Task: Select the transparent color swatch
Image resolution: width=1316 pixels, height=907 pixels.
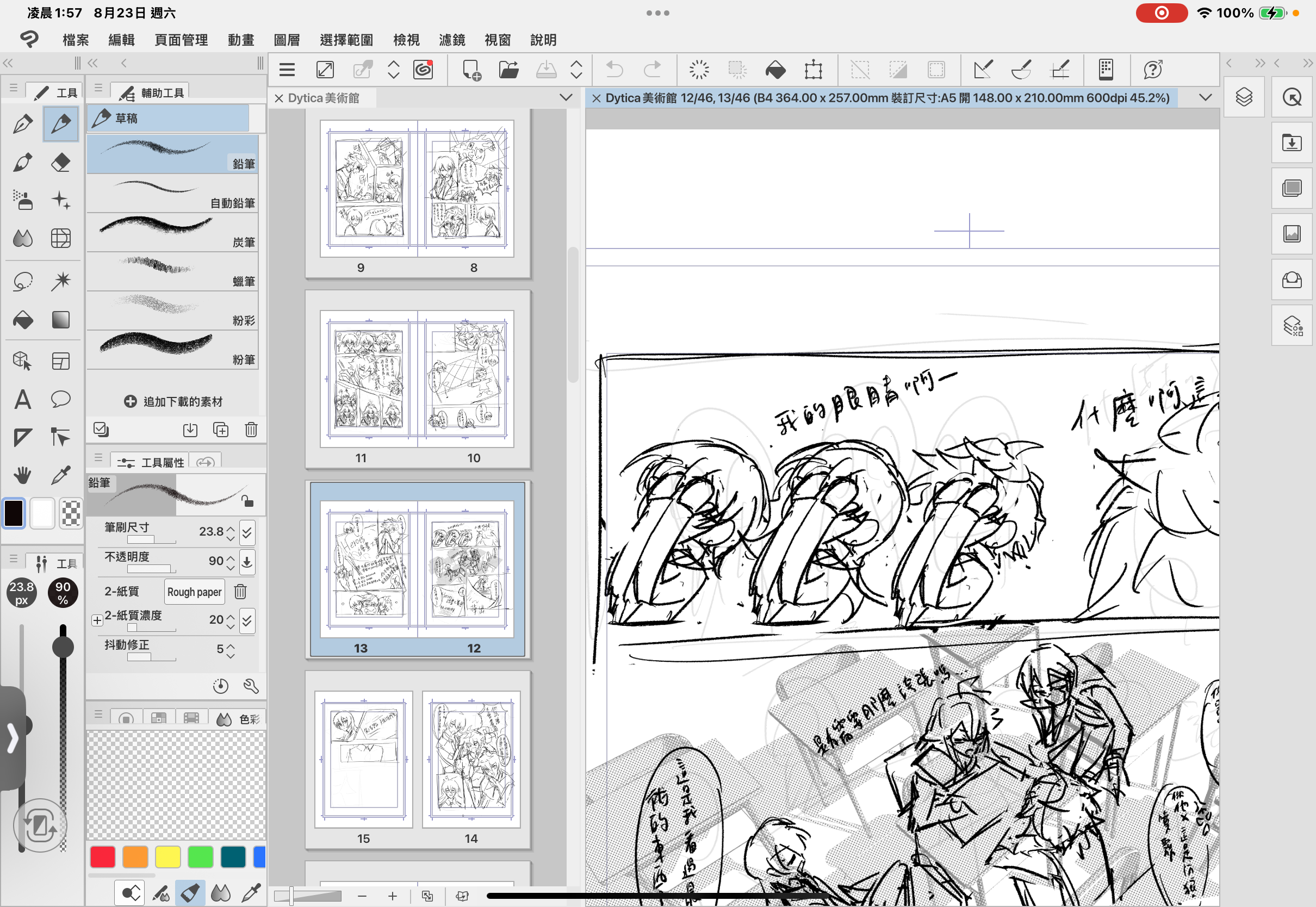Action: pyautogui.click(x=71, y=513)
